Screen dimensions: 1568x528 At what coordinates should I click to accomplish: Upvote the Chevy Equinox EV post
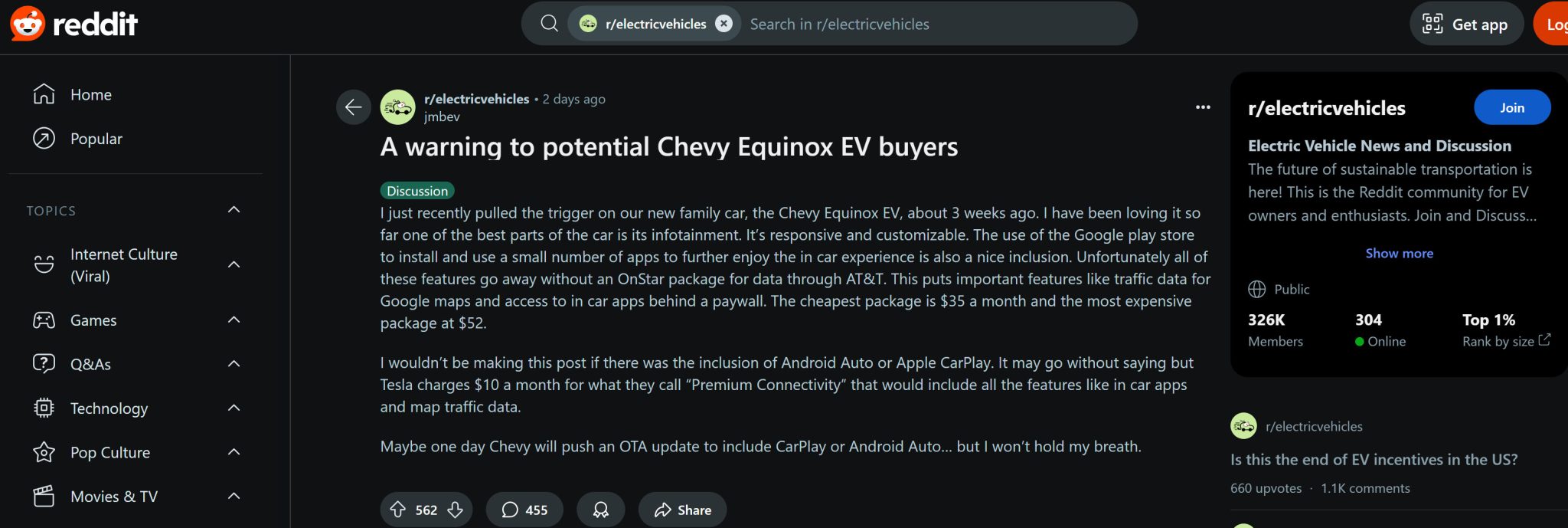click(x=399, y=509)
